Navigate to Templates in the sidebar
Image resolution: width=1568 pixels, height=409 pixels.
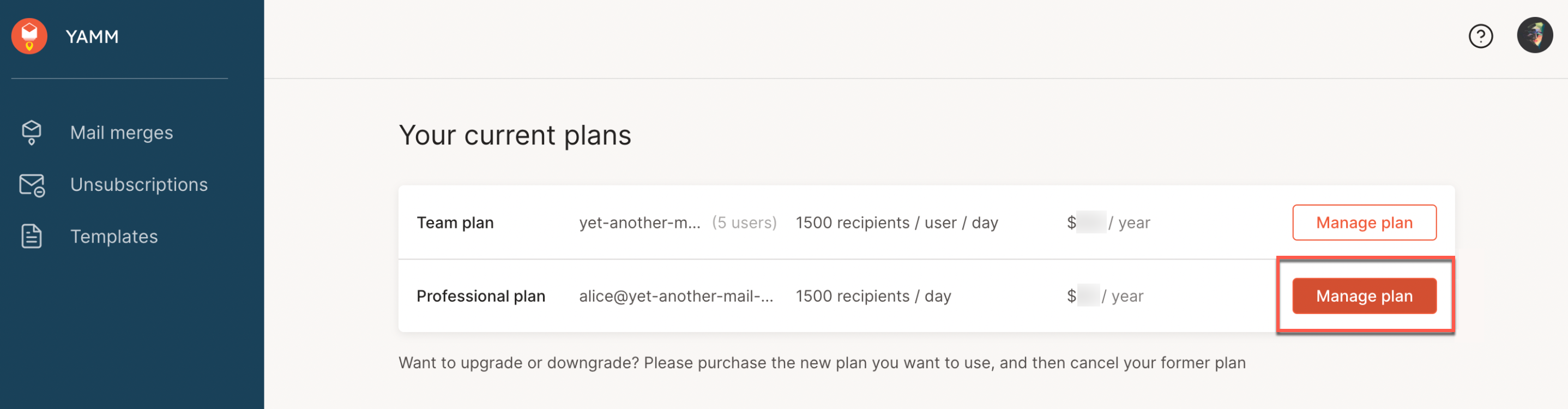pos(113,236)
